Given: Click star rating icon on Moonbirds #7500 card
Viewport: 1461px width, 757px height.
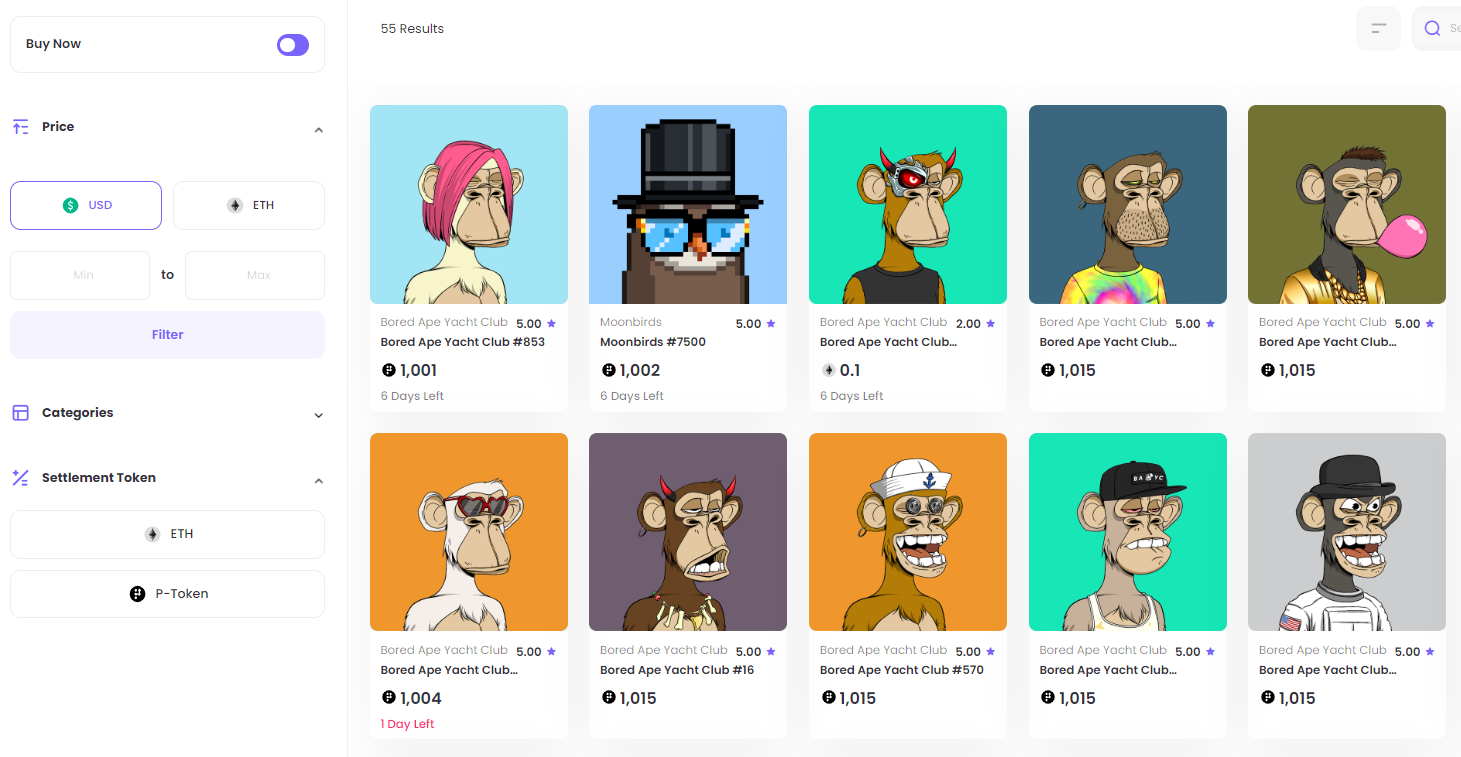Looking at the screenshot, I should 771,324.
